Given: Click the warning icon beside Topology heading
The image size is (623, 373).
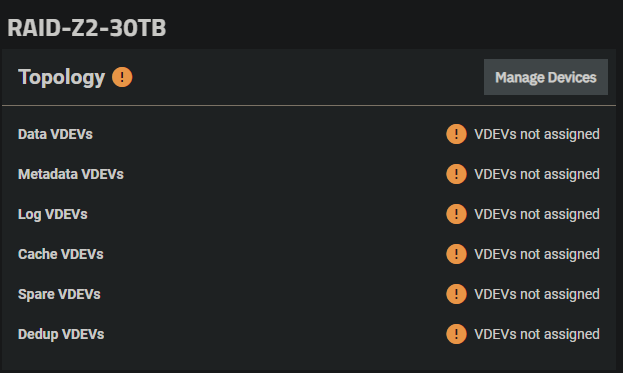Looking at the screenshot, I should 122,77.
